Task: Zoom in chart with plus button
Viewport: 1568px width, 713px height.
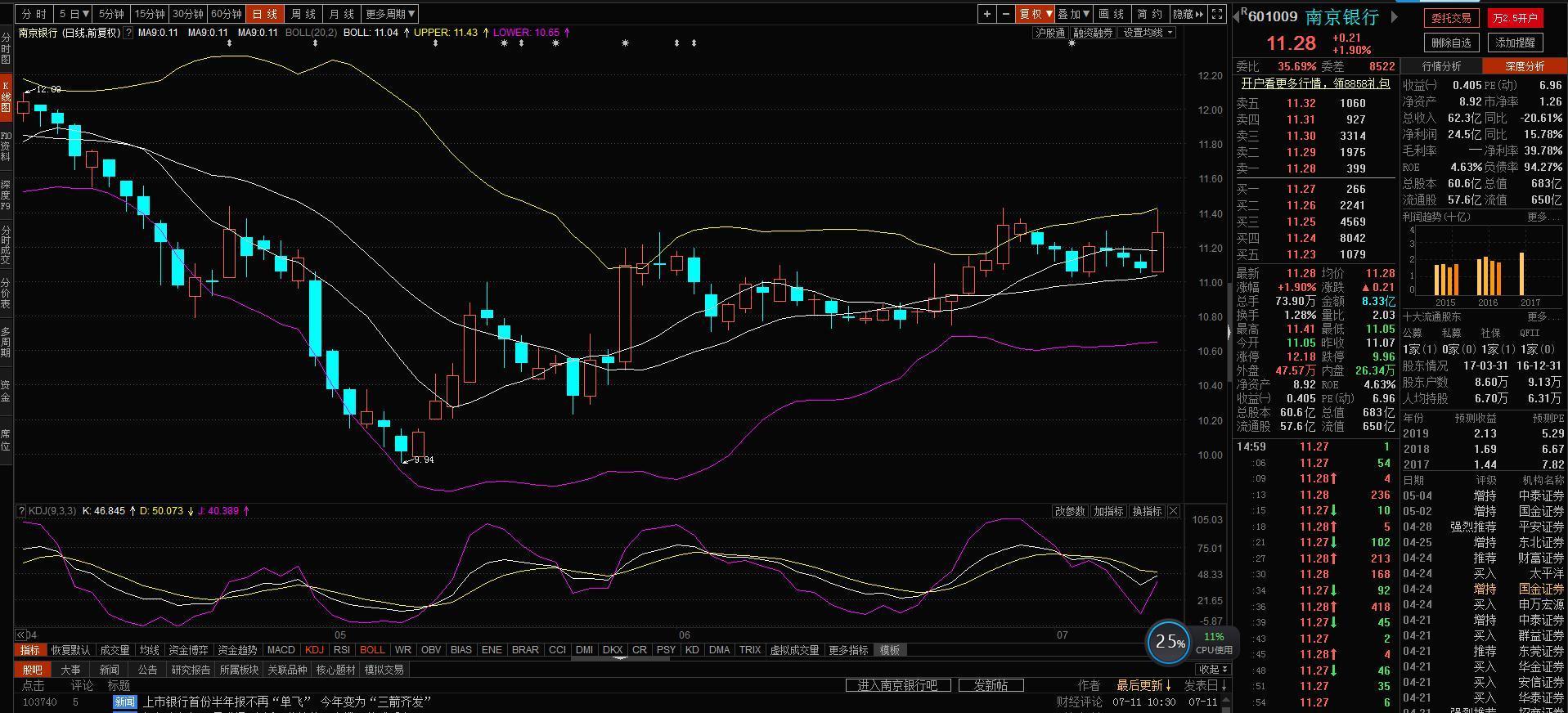Action: [x=987, y=14]
